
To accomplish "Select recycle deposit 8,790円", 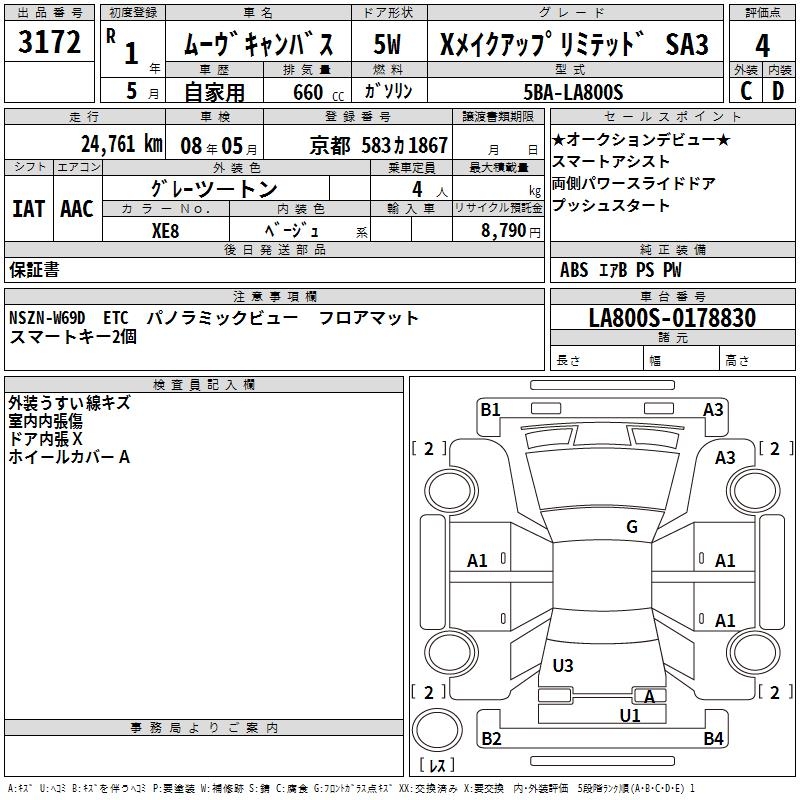I will pyautogui.click(x=511, y=231).
